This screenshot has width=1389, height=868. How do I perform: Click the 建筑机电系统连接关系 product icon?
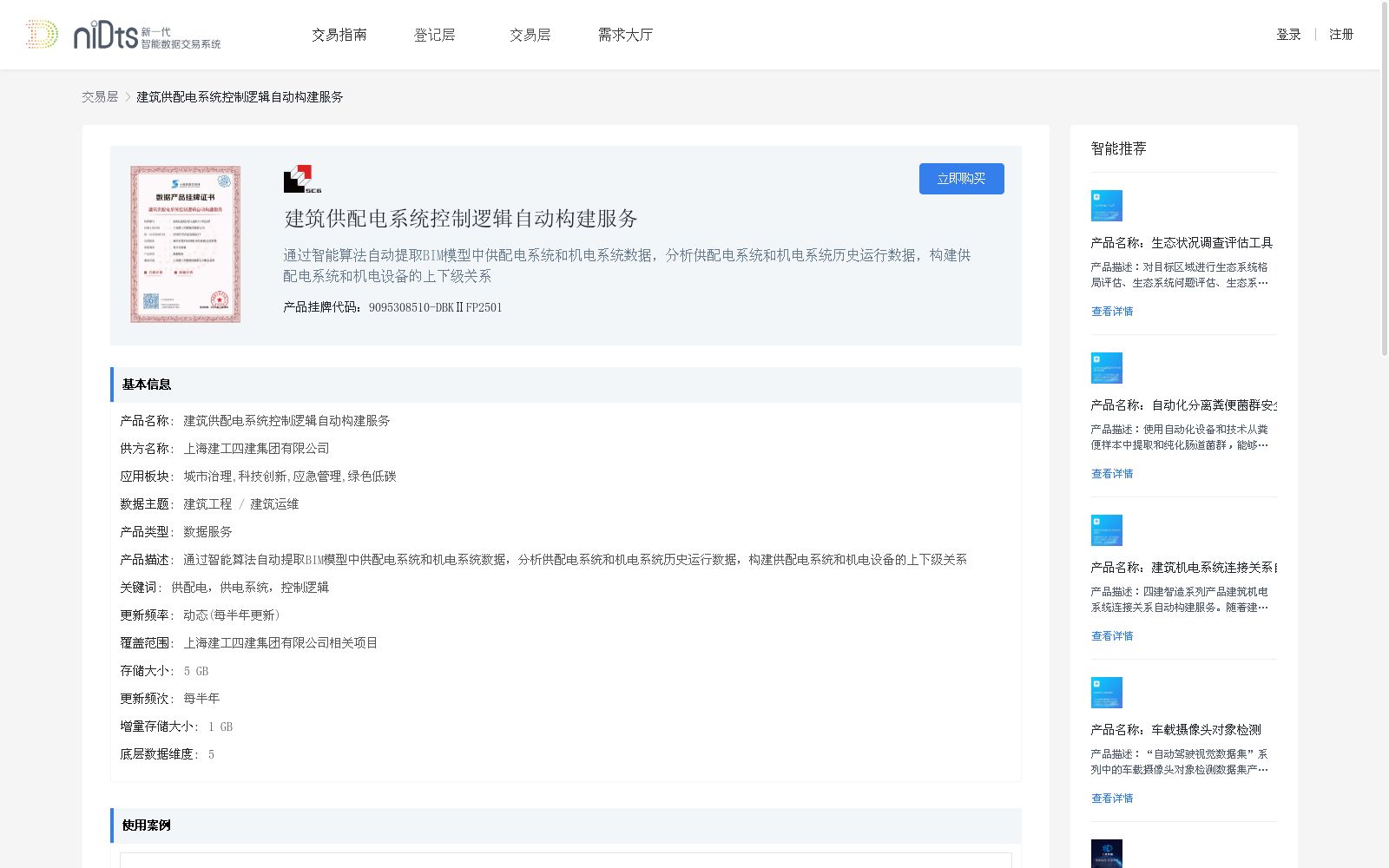1107,530
